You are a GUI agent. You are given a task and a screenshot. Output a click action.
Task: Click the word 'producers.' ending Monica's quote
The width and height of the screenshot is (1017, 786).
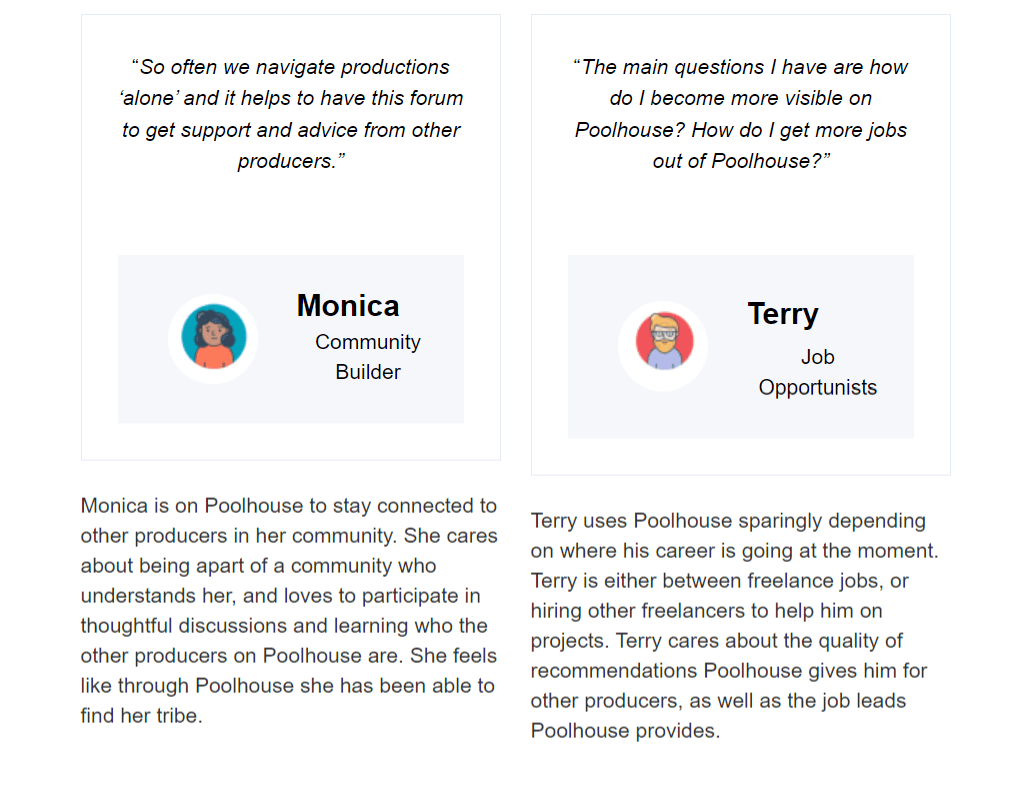click(291, 161)
